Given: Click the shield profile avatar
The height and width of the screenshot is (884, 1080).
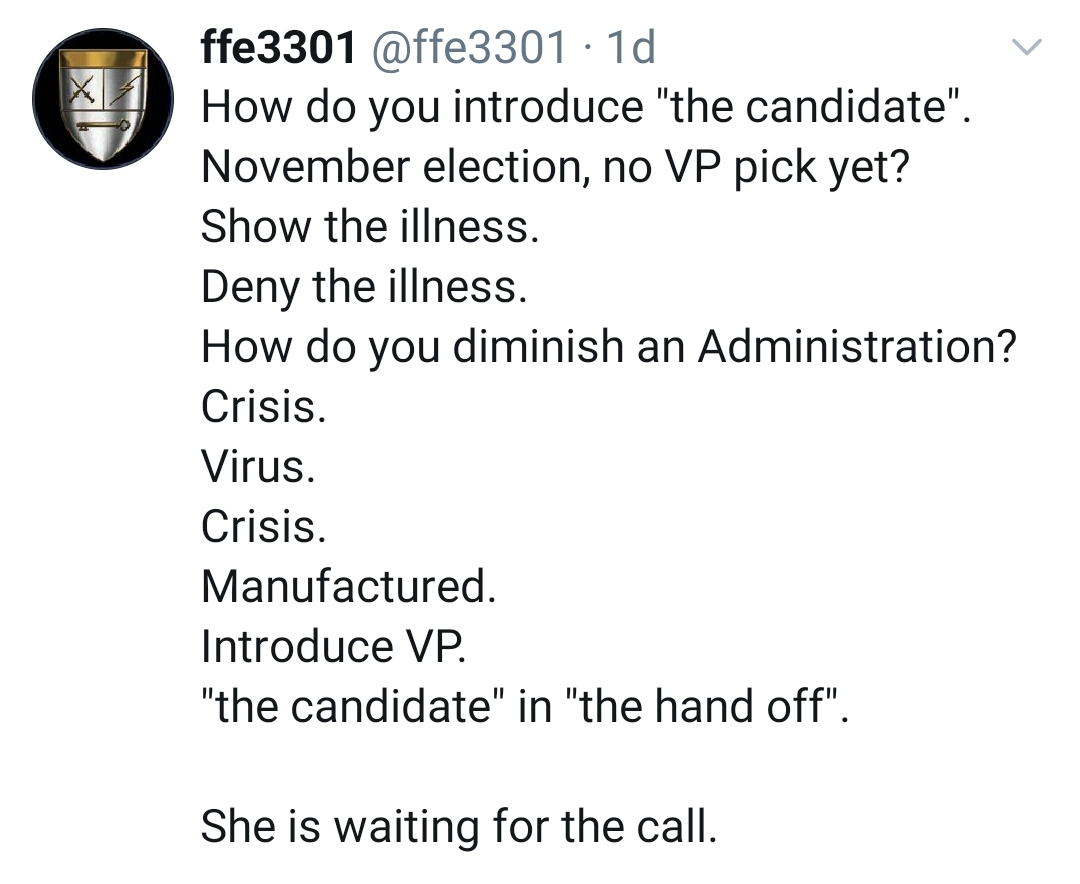Looking at the screenshot, I should tap(104, 99).
